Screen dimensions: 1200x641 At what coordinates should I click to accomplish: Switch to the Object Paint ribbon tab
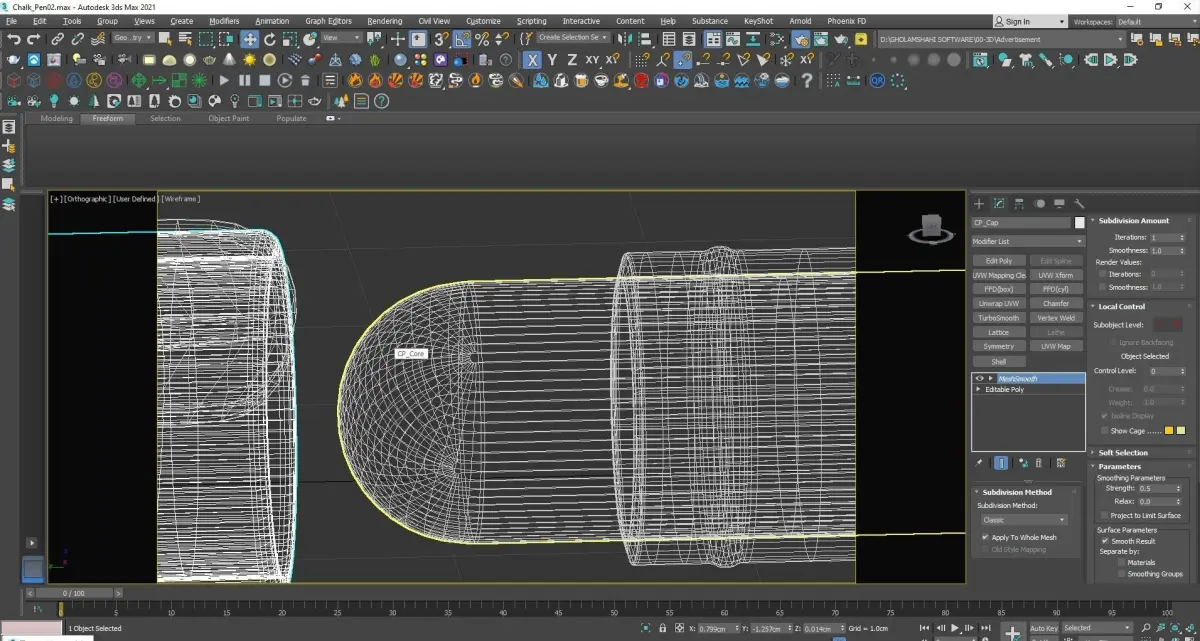click(x=228, y=119)
